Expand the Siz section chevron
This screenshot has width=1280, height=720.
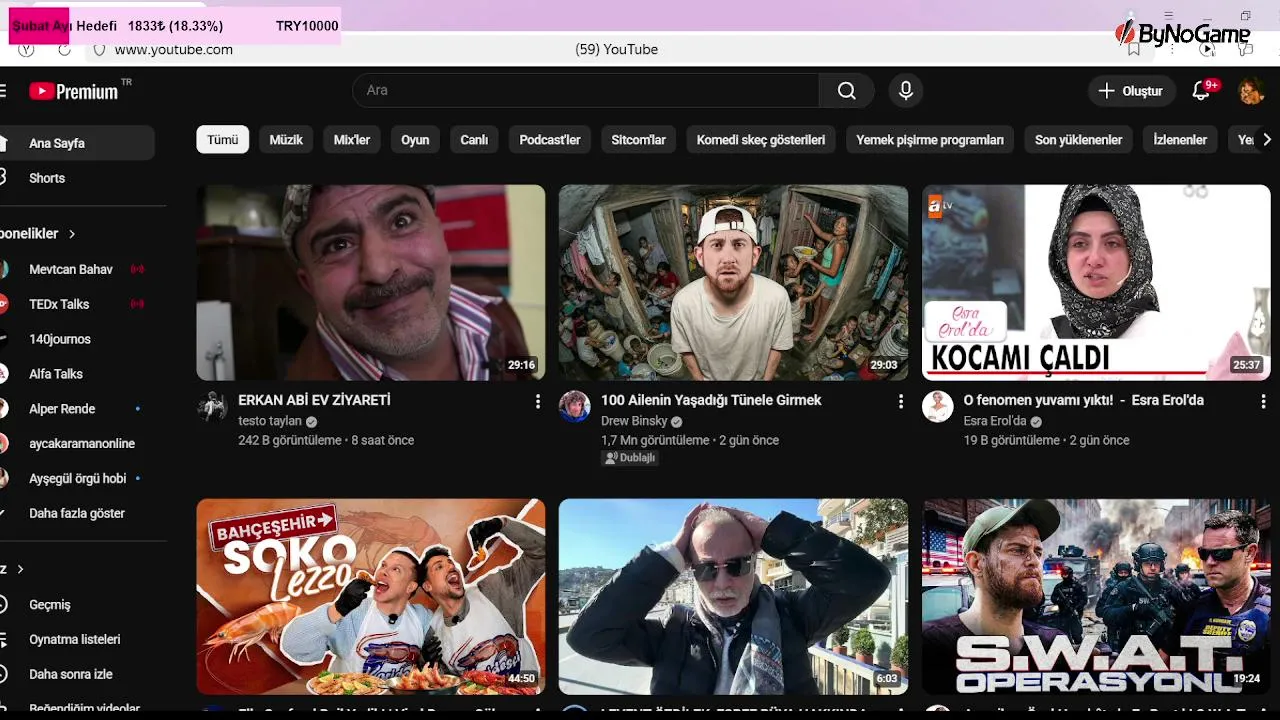click(20, 569)
